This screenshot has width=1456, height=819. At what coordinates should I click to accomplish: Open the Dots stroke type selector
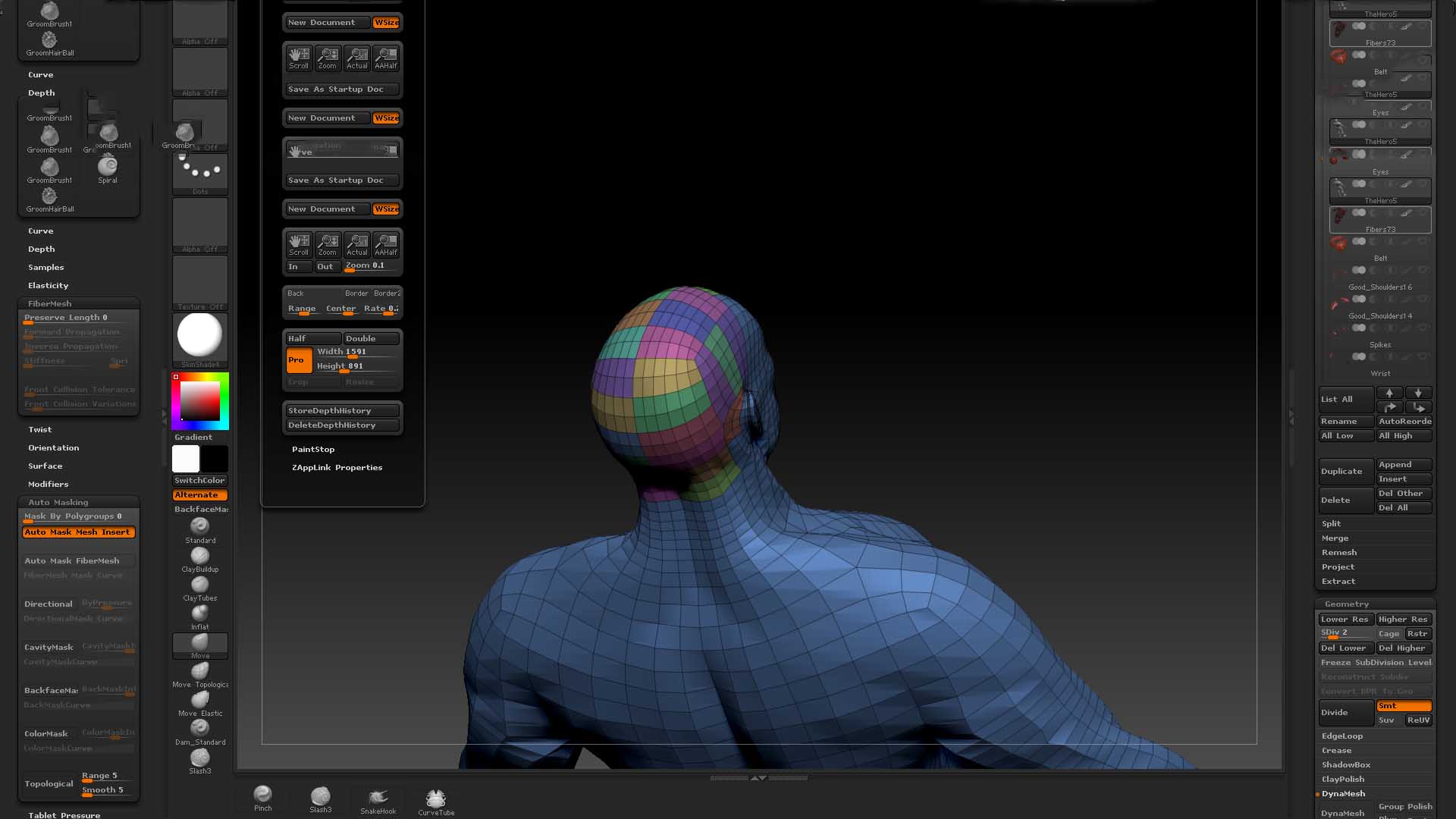click(x=200, y=174)
